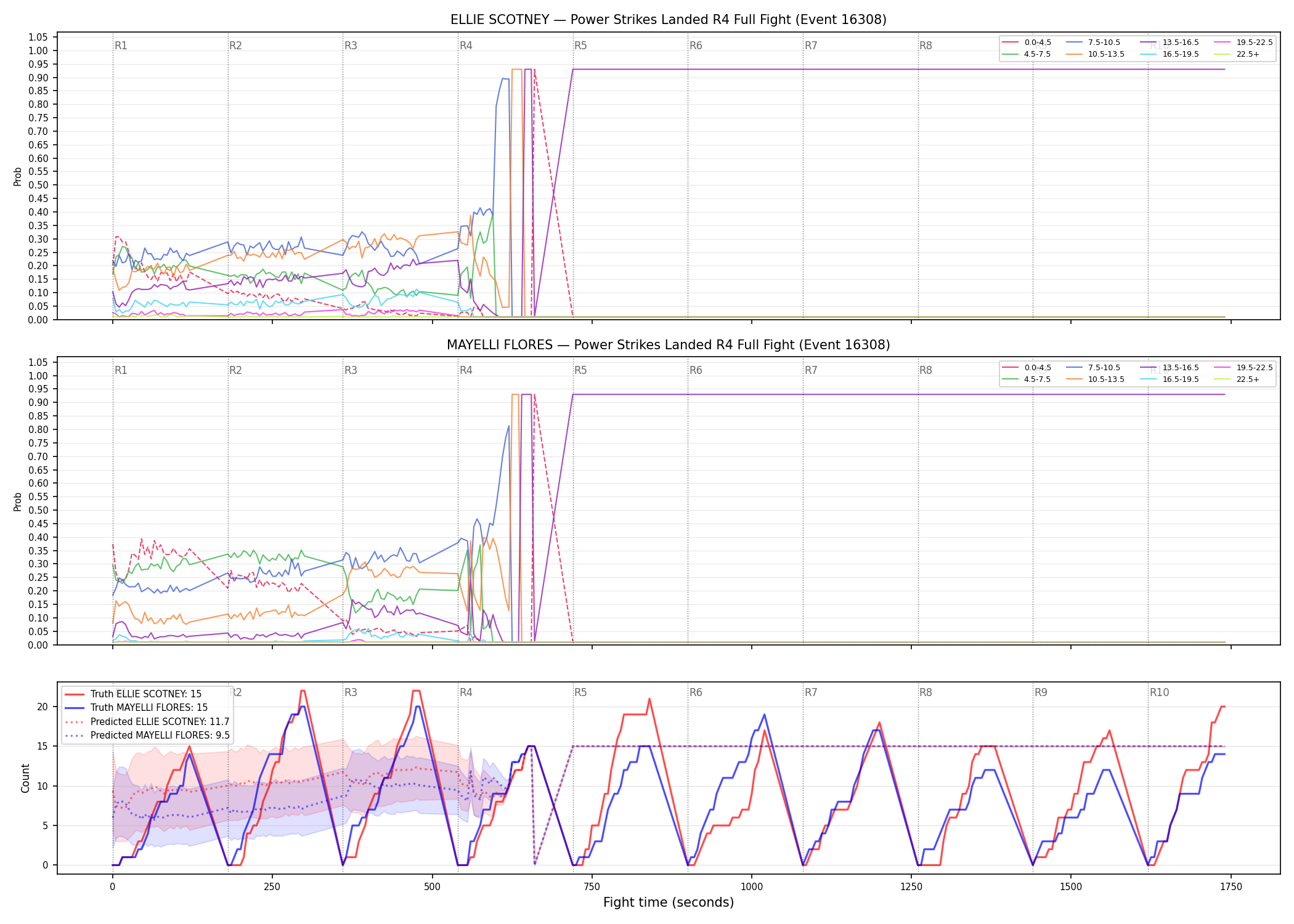This screenshot has height=924, width=1294.
Task: Click the R1 round marker in Ellie Scotney chart
Action: [x=121, y=46]
